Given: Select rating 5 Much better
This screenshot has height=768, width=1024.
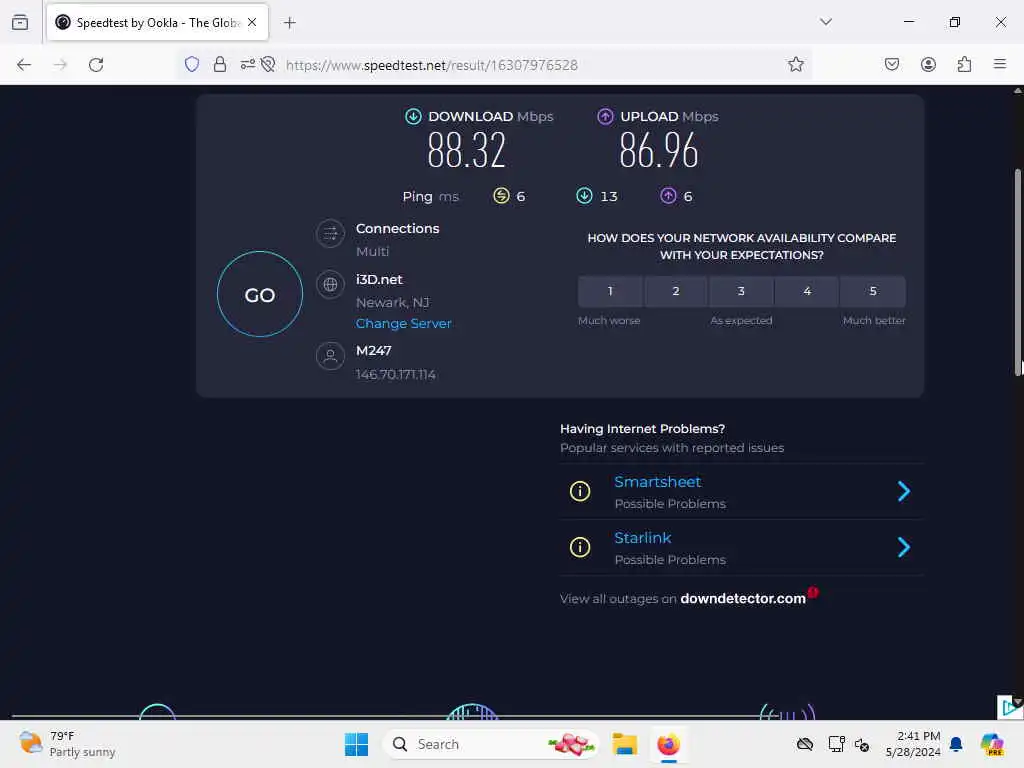Looking at the screenshot, I should tap(873, 291).
